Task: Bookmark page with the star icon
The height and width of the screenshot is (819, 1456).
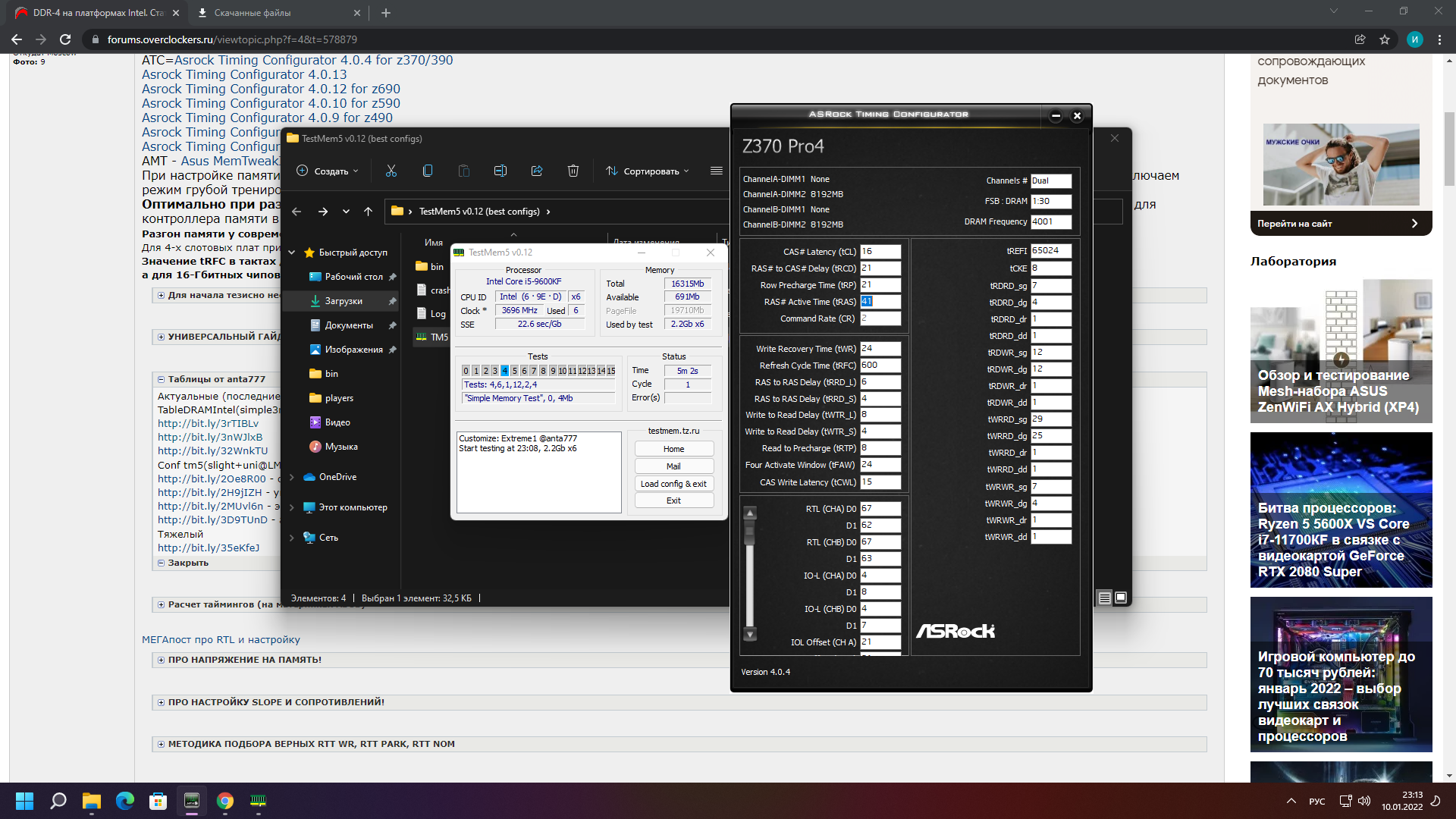Action: click(1385, 39)
